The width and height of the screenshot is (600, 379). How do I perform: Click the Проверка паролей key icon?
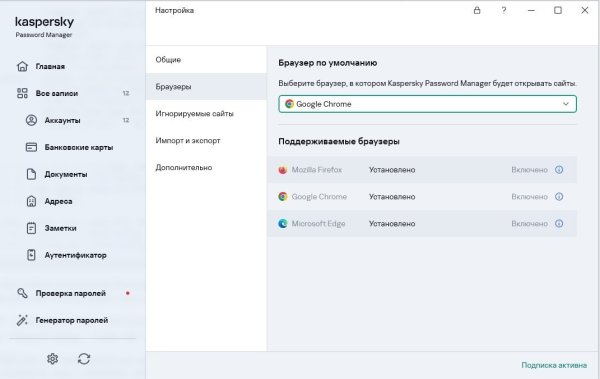pos(22,293)
